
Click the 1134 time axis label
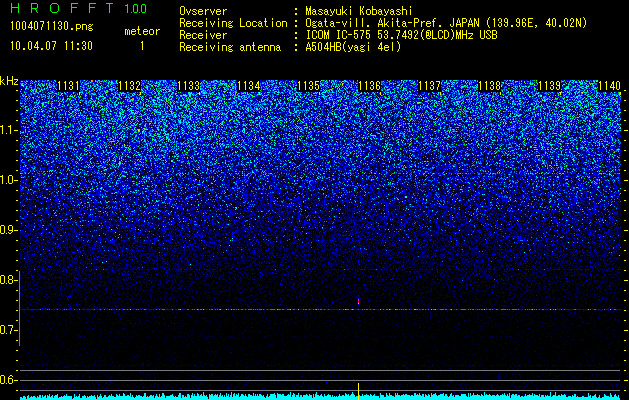click(249, 86)
